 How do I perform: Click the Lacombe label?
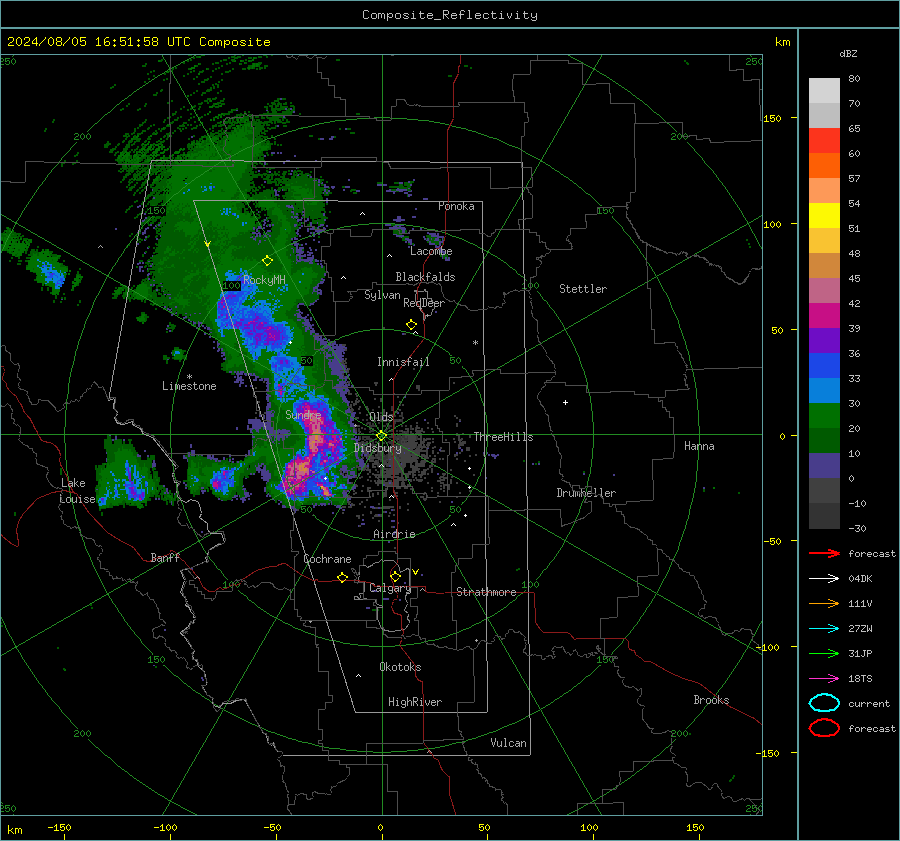click(x=431, y=251)
